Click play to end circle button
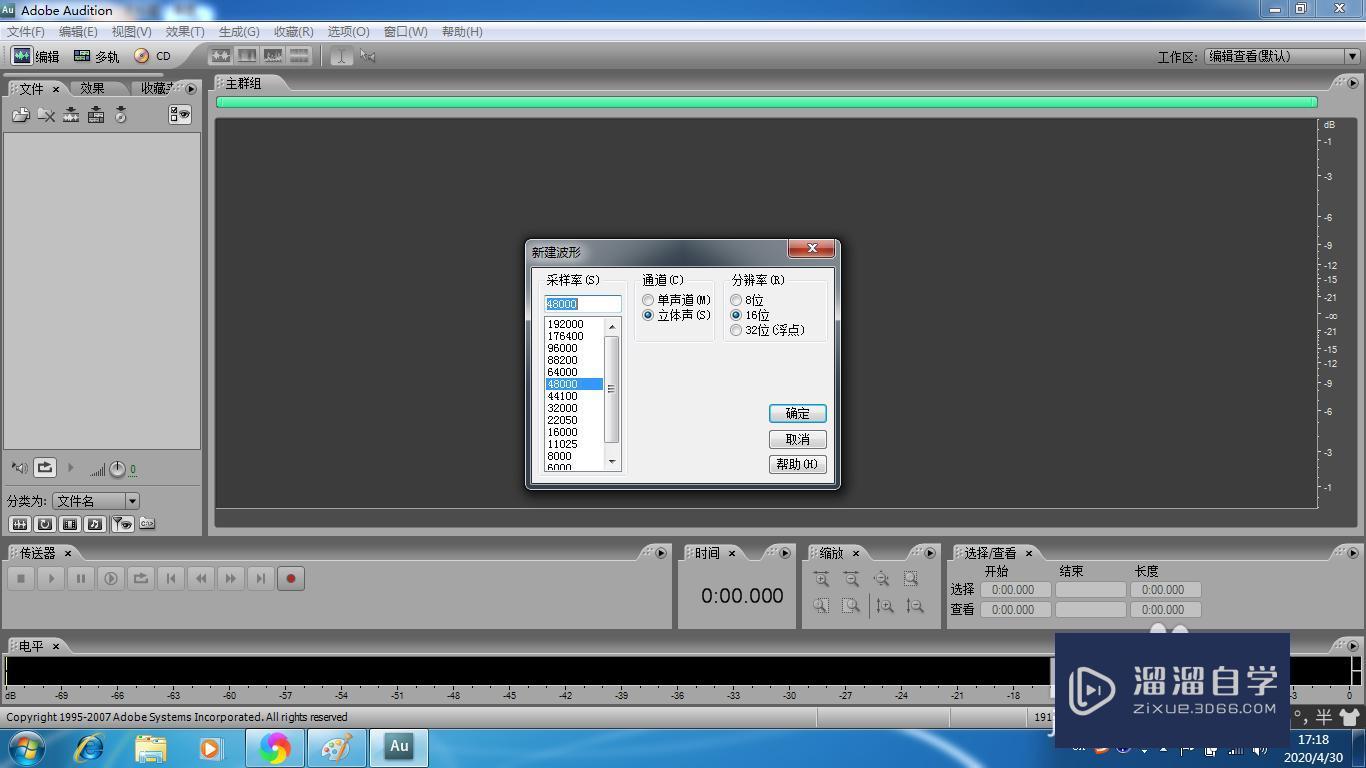This screenshot has width=1366, height=768. pos(111,578)
